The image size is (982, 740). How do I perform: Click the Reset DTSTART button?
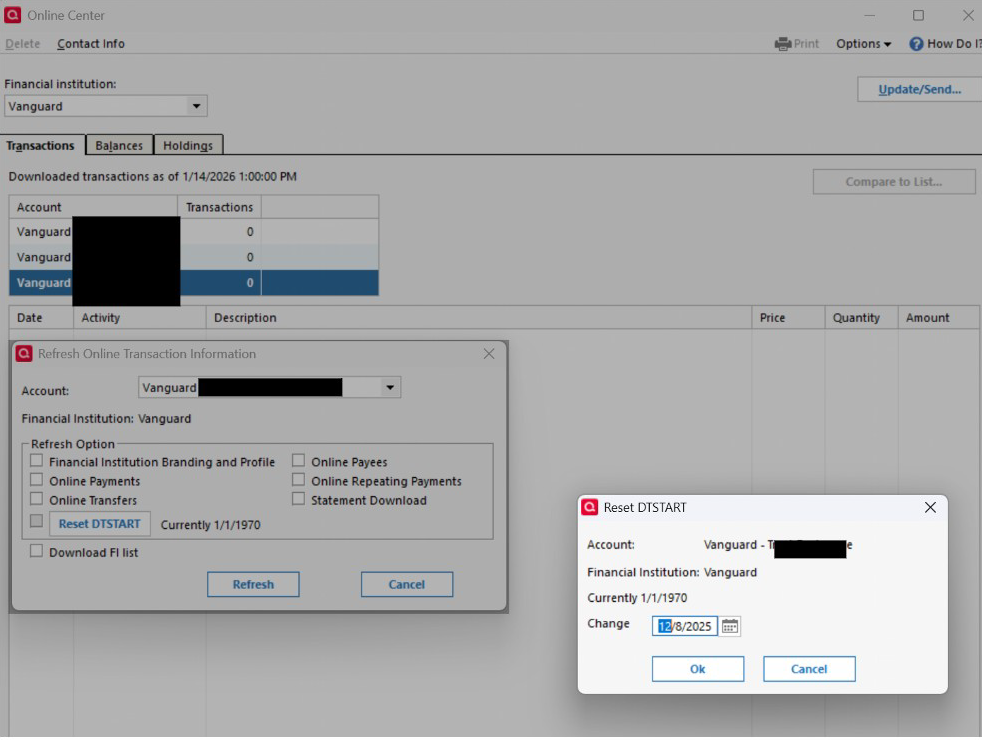coord(100,524)
